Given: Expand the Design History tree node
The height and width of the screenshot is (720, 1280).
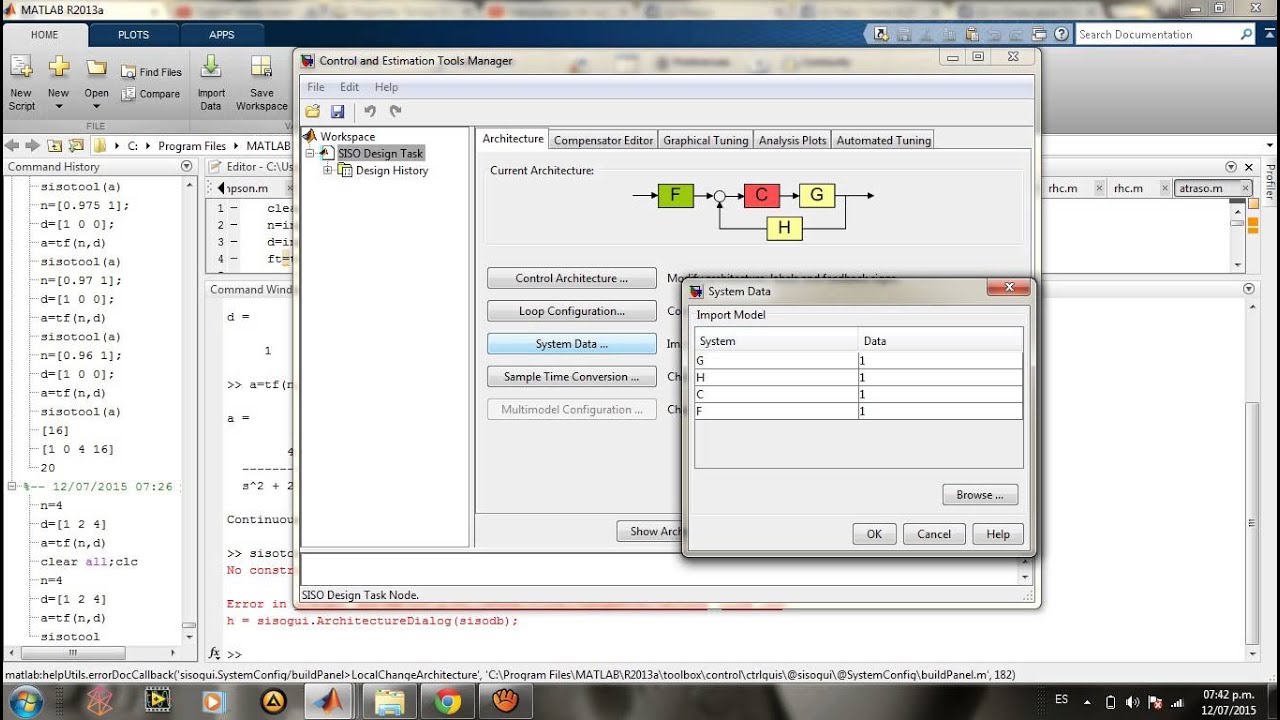Looking at the screenshot, I should click(327, 170).
